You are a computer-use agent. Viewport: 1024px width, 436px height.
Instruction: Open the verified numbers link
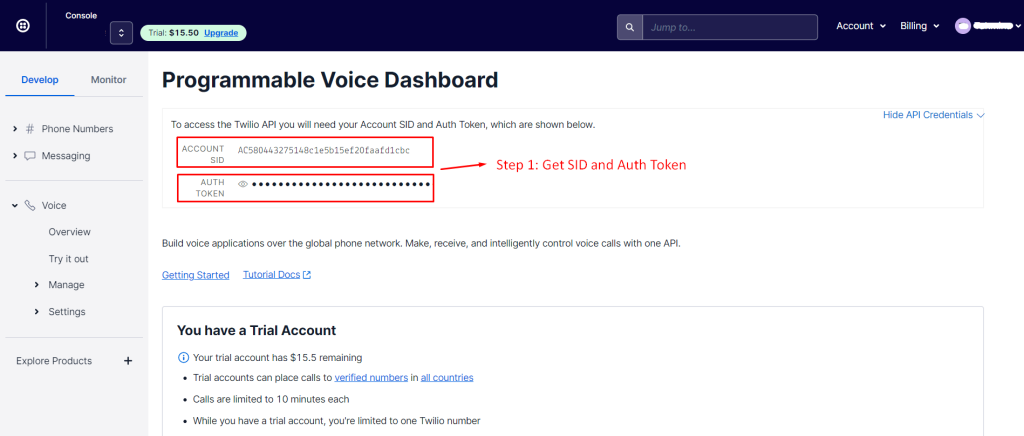[372, 377]
